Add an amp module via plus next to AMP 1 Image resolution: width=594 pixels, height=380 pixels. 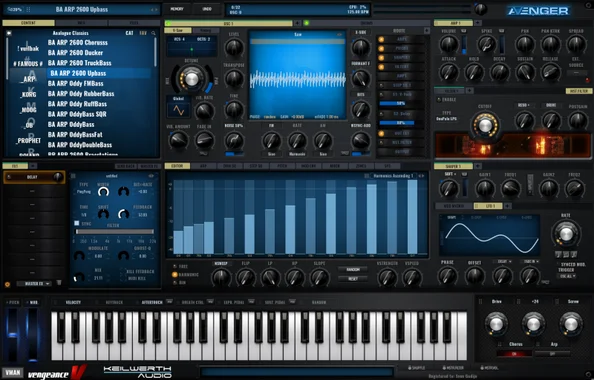click(x=478, y=23)
